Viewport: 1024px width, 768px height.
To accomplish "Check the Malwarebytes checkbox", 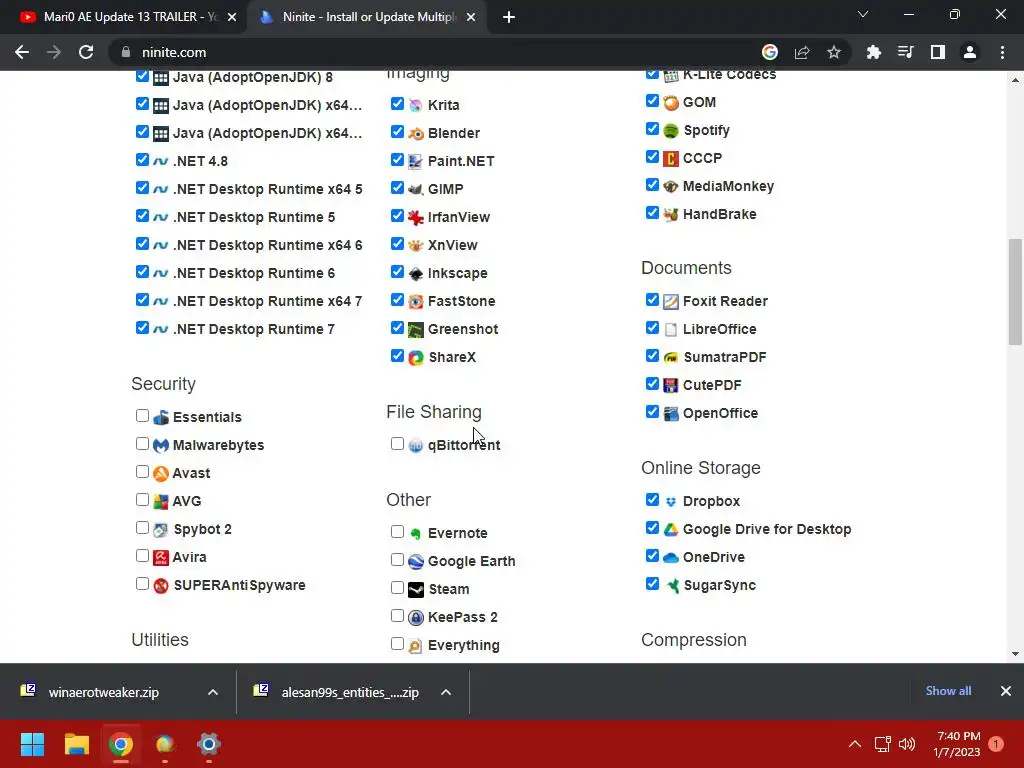I will pos(142,444).
